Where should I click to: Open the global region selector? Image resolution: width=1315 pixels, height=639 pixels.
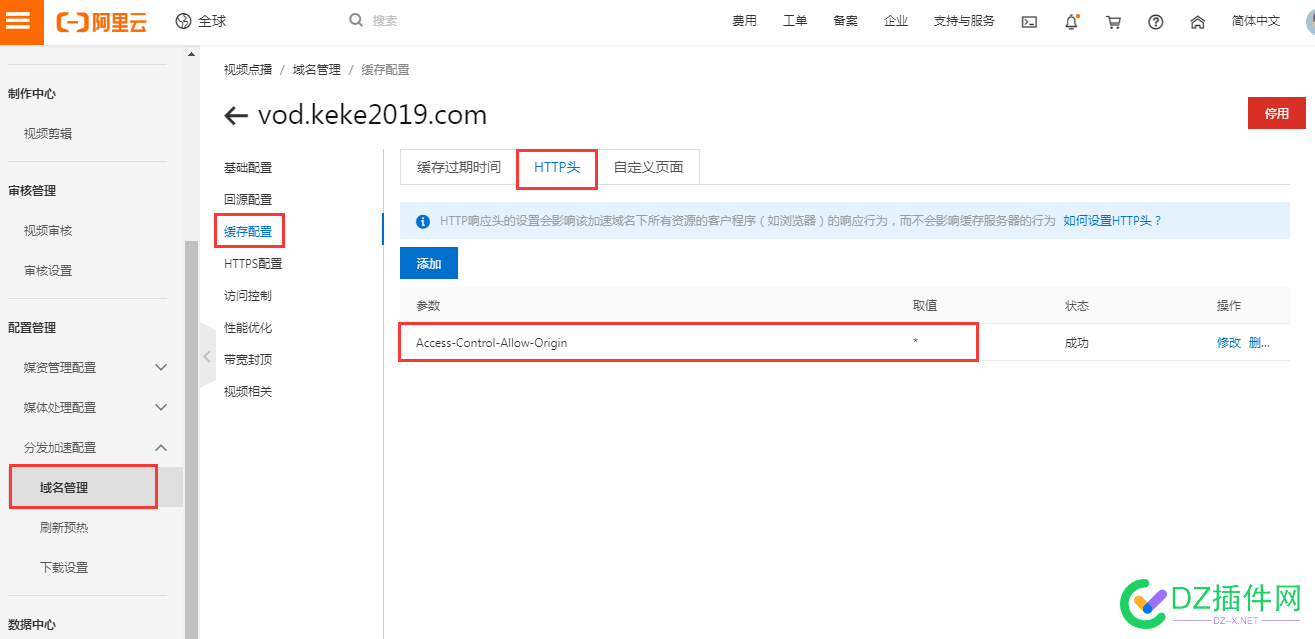pyautogui.click(x=200, y=21)
